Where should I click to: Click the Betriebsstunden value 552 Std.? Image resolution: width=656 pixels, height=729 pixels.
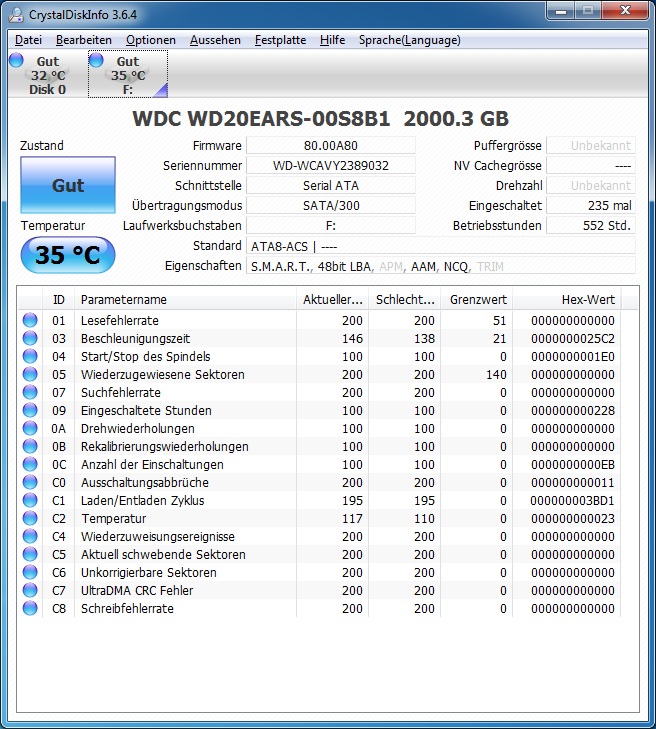click(590, 225)
